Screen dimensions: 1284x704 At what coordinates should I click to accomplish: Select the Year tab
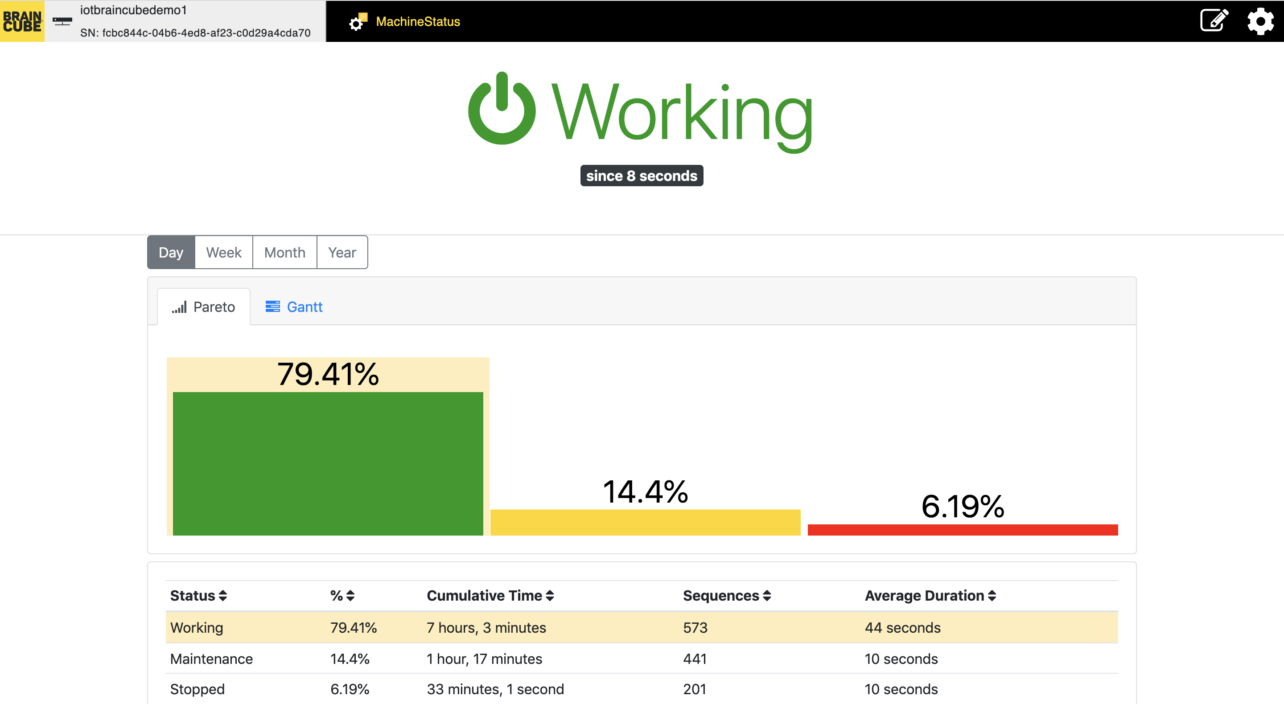tap(342, 252)
